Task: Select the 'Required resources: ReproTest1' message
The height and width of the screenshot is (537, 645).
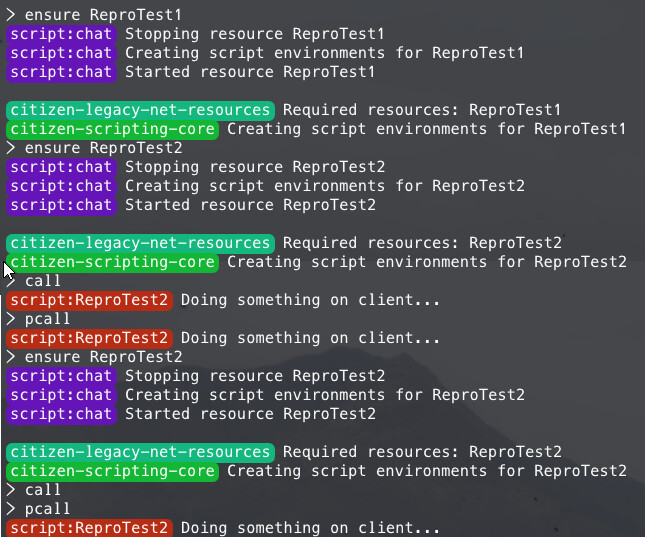Action: pyautogui.click(x=422, y=110)
